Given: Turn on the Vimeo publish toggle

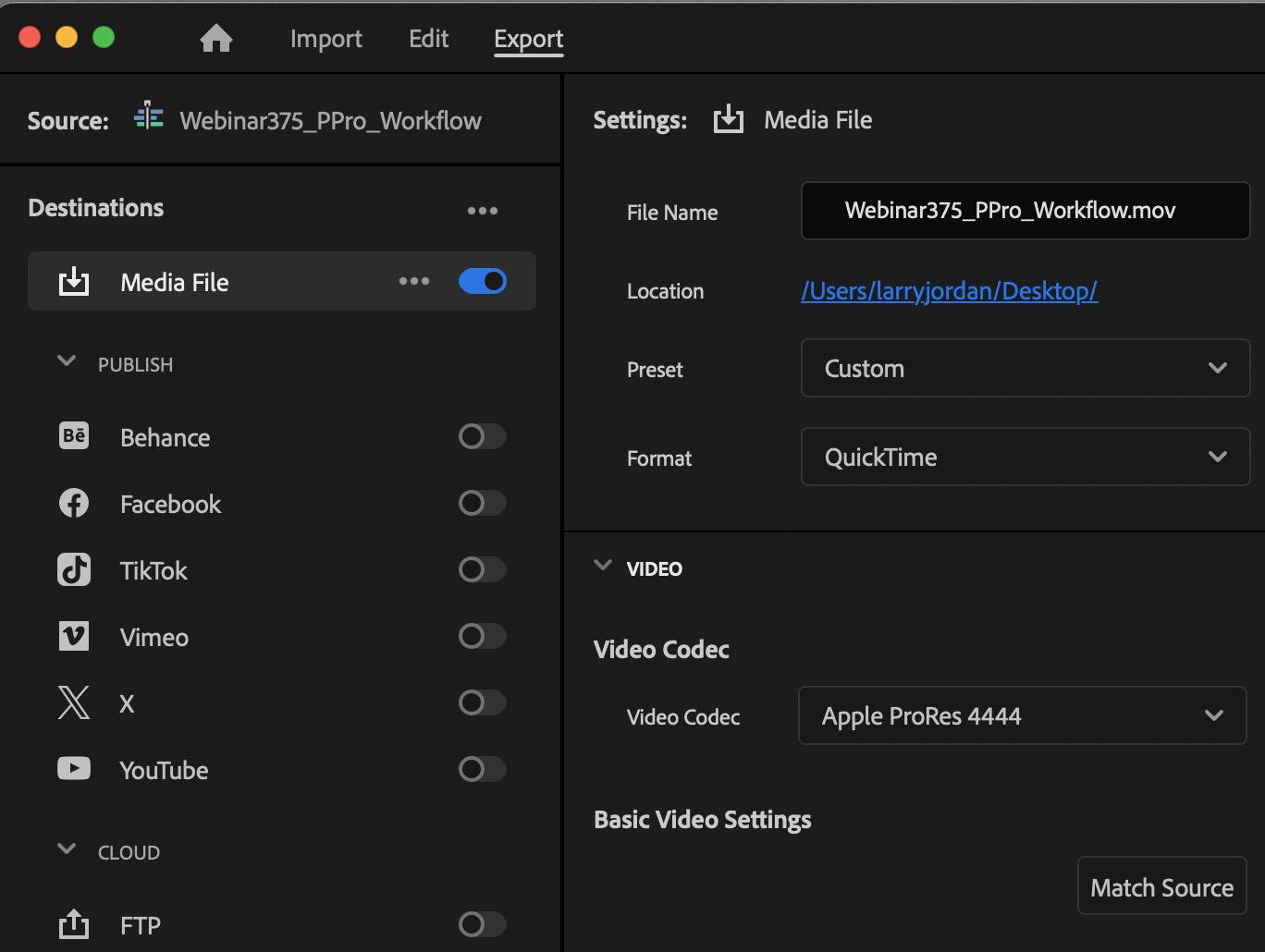Looking at the screenshot, I should coord(483,636).
